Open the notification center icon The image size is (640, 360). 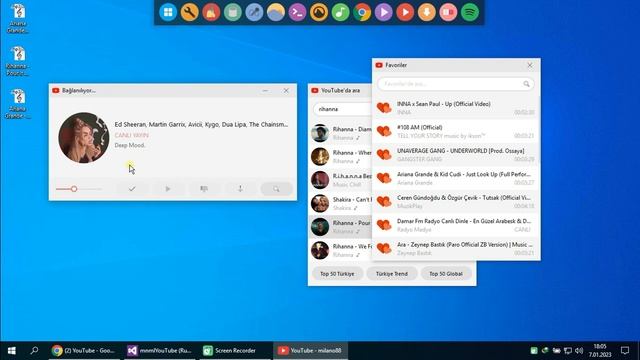[625, 351]
